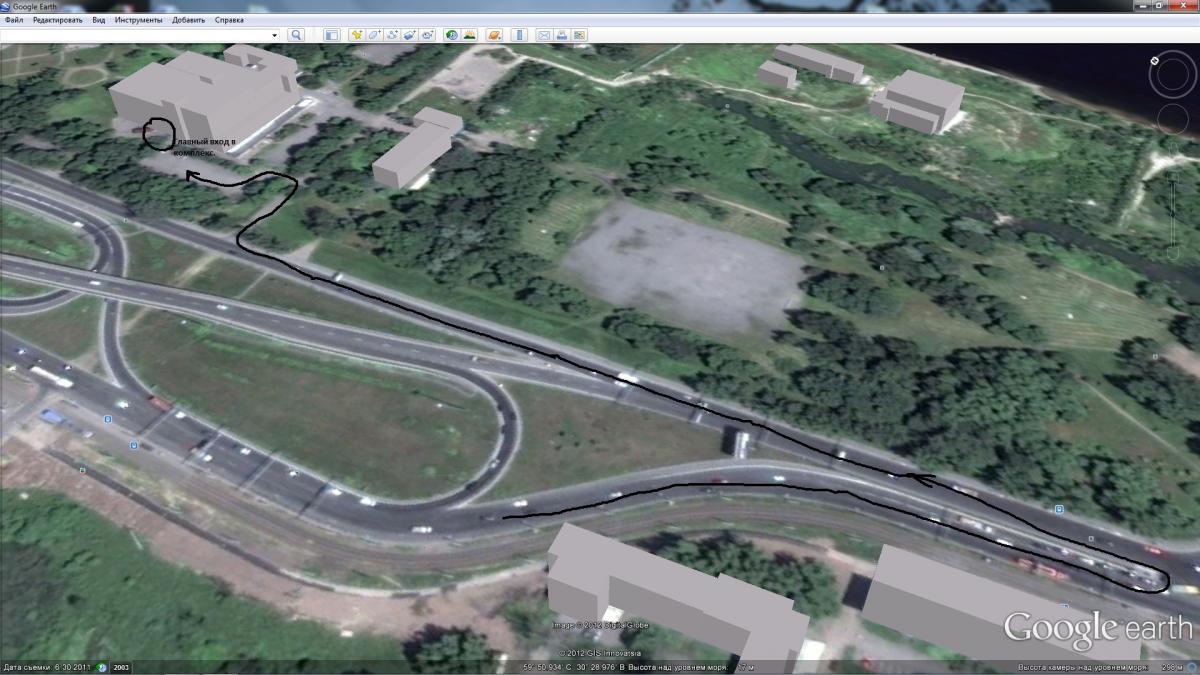Open the search history dropdown arrow
This screenshot has width=1200, height=675.
coord(275,35)
